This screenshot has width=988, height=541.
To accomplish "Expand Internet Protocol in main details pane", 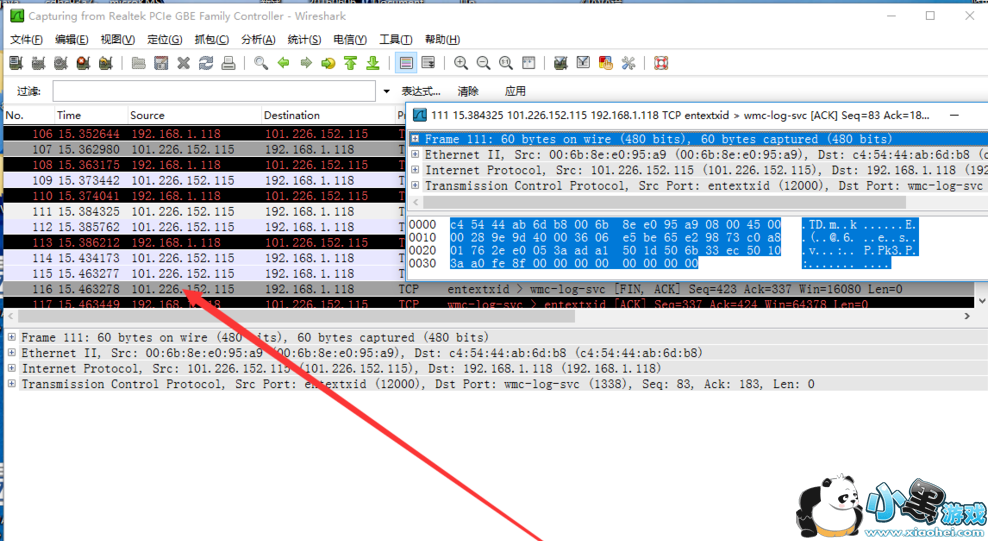I will point(11,368).
